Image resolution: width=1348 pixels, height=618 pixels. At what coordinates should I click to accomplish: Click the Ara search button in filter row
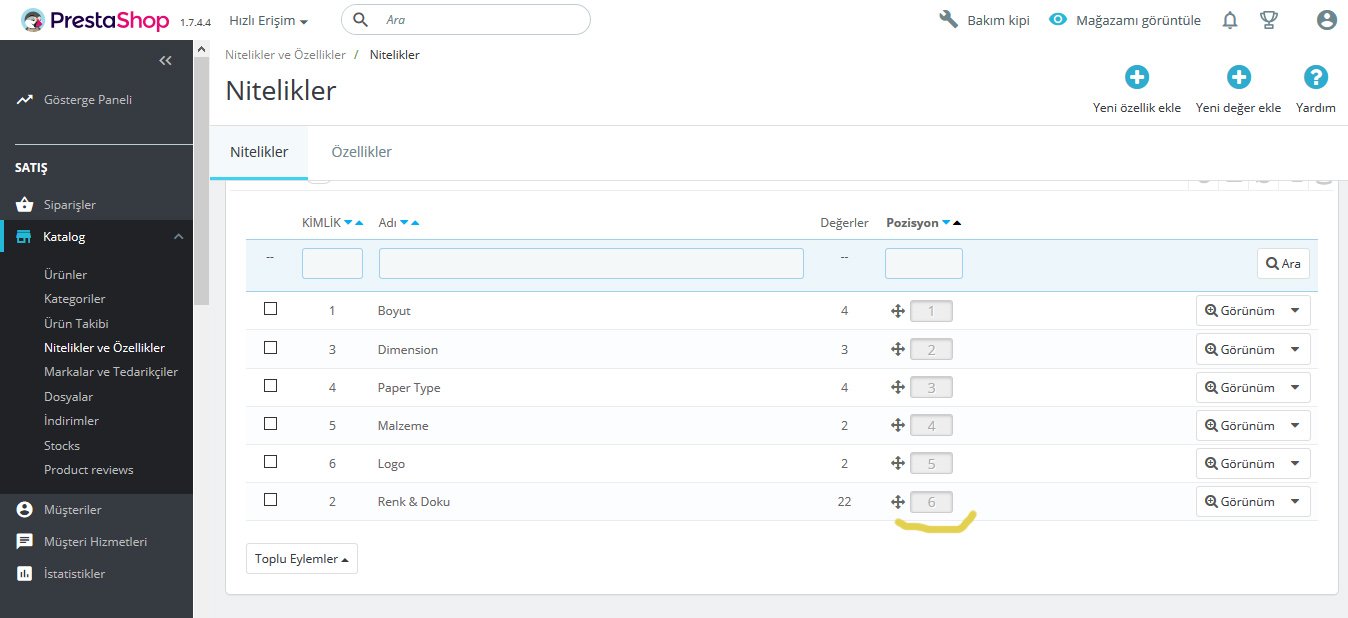point(1283,264)
